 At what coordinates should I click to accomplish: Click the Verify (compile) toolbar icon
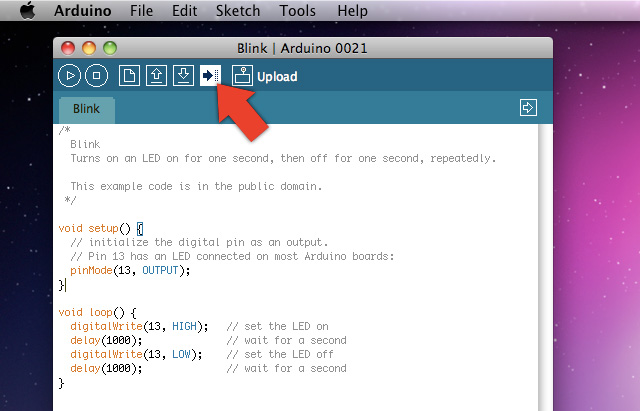69,75
